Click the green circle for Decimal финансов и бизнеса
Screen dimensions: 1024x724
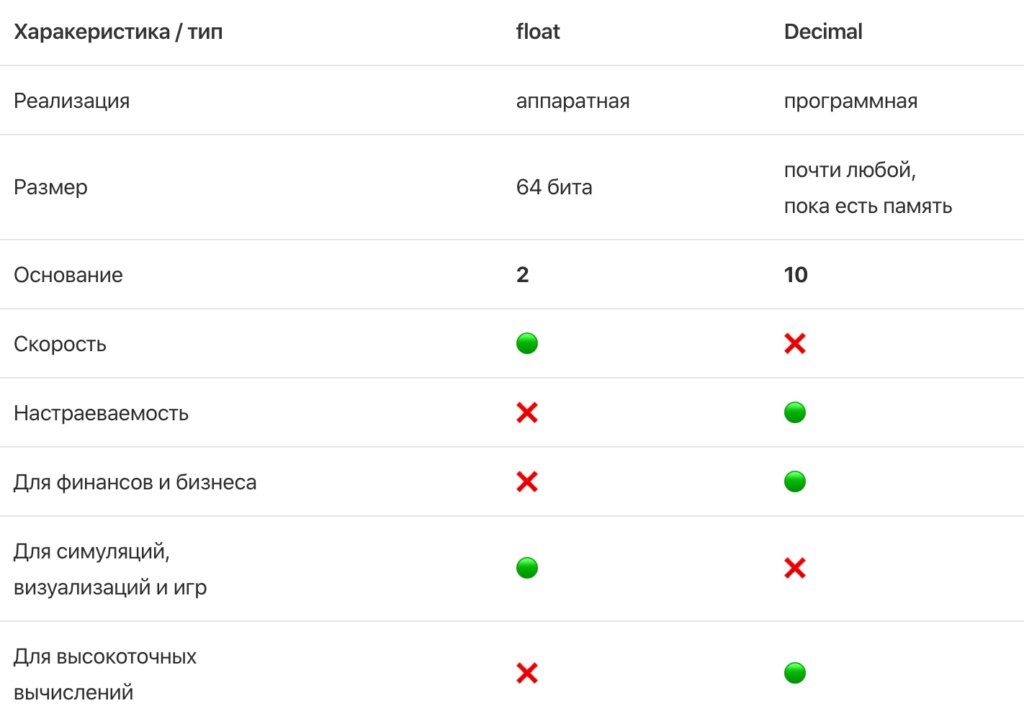[795, 482]
